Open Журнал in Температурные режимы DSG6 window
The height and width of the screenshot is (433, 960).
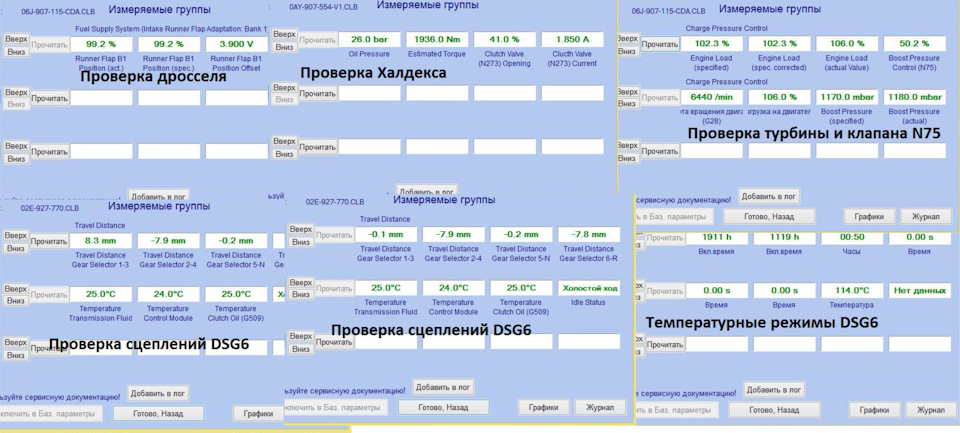(931, 410)
